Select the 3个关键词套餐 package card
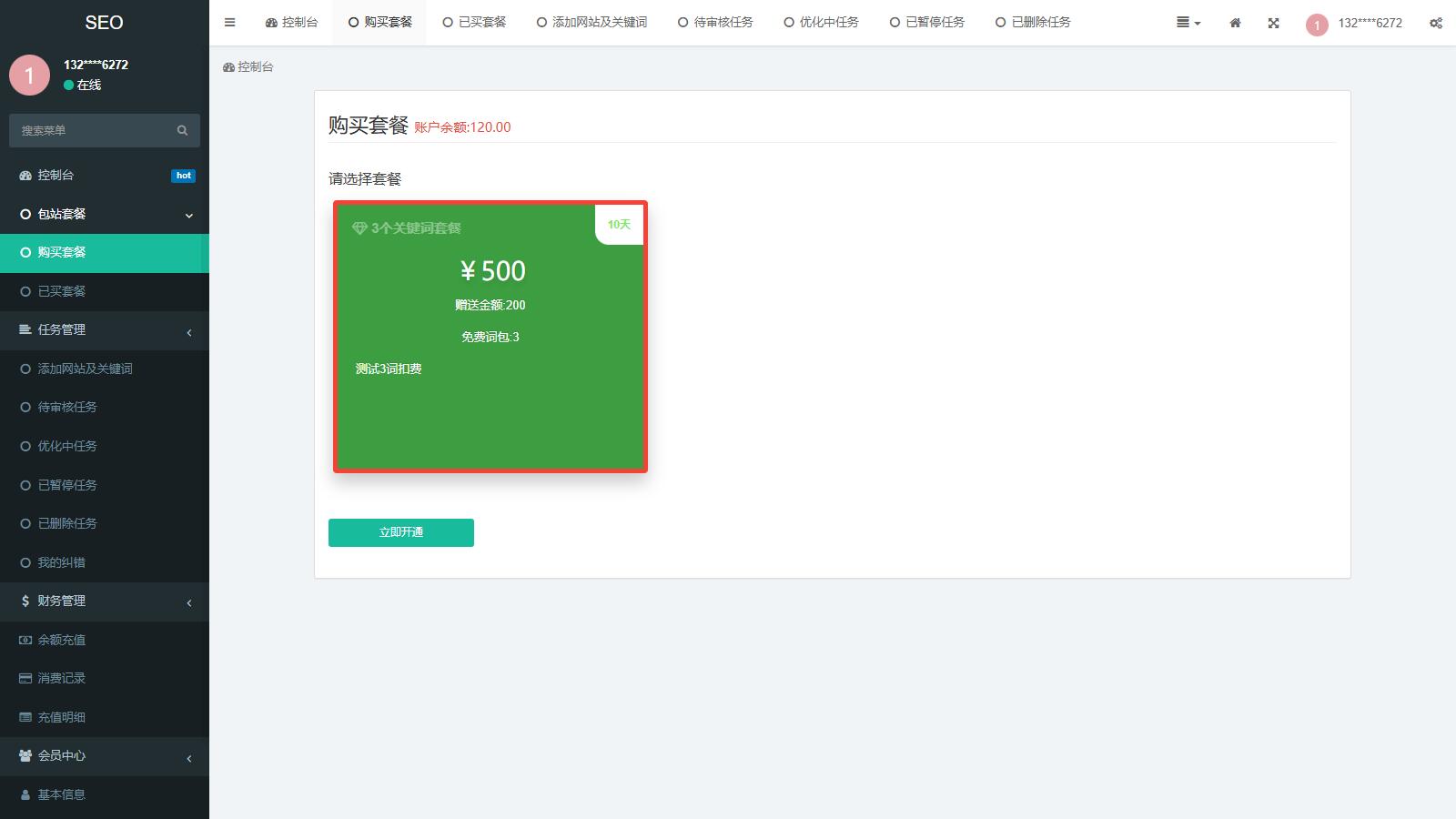The height and width of the screenshot is (819, 1456). [490, 337]
